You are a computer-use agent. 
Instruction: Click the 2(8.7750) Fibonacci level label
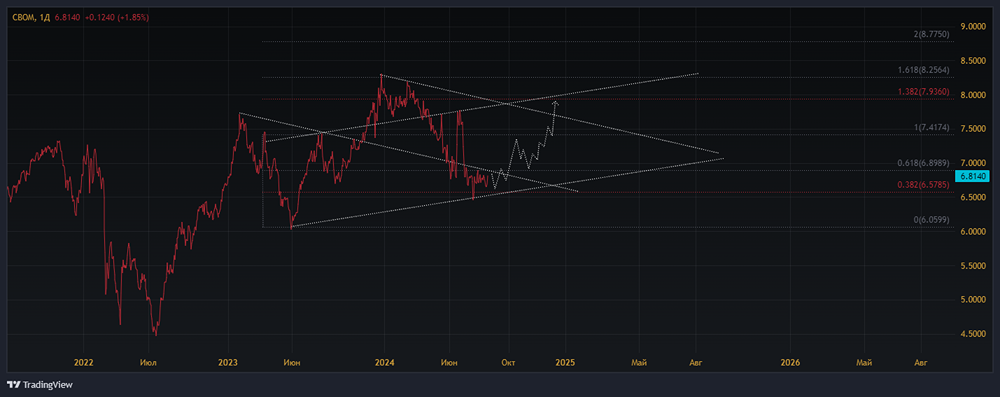coord(932,33)
